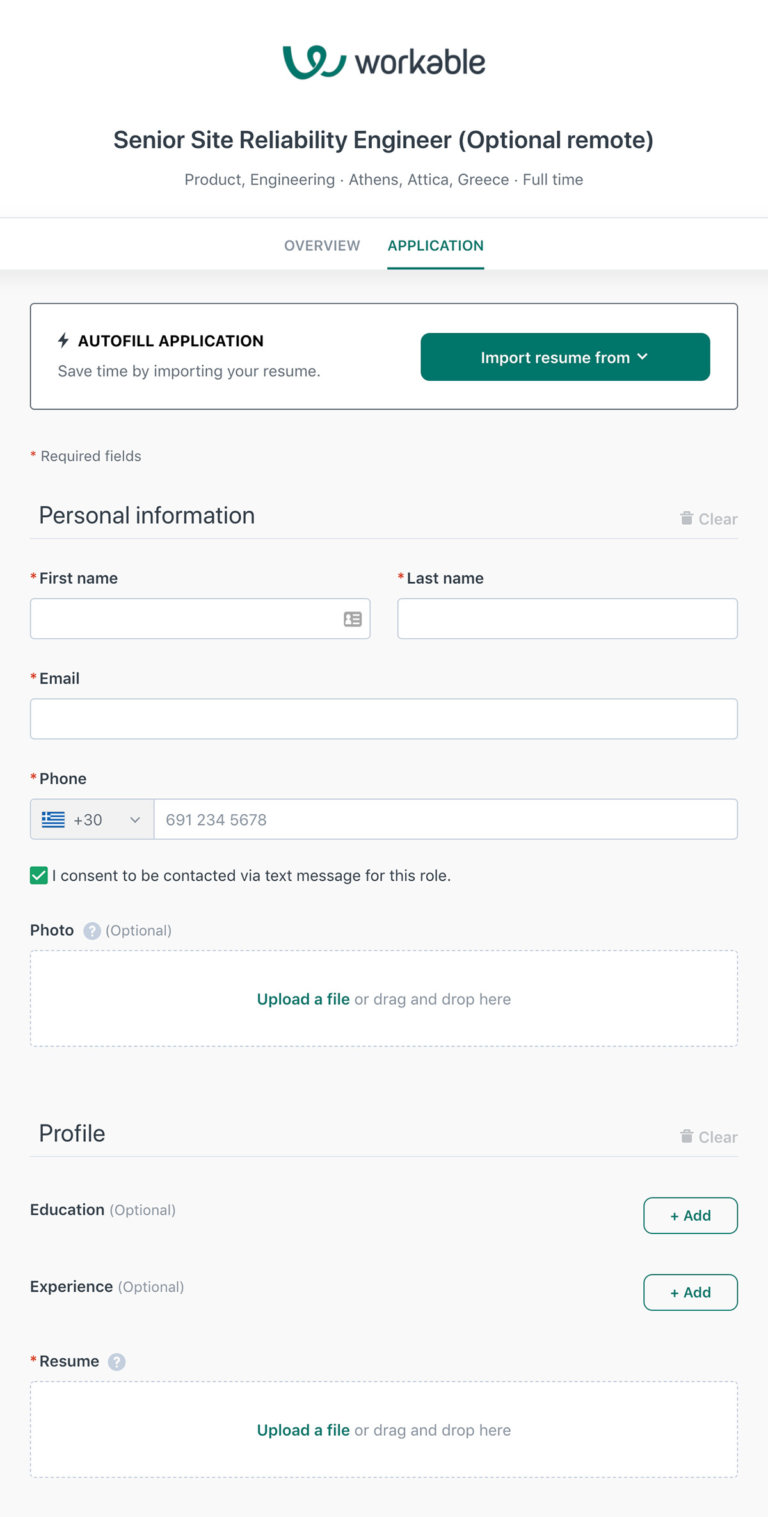Click the Email input field

383,718
